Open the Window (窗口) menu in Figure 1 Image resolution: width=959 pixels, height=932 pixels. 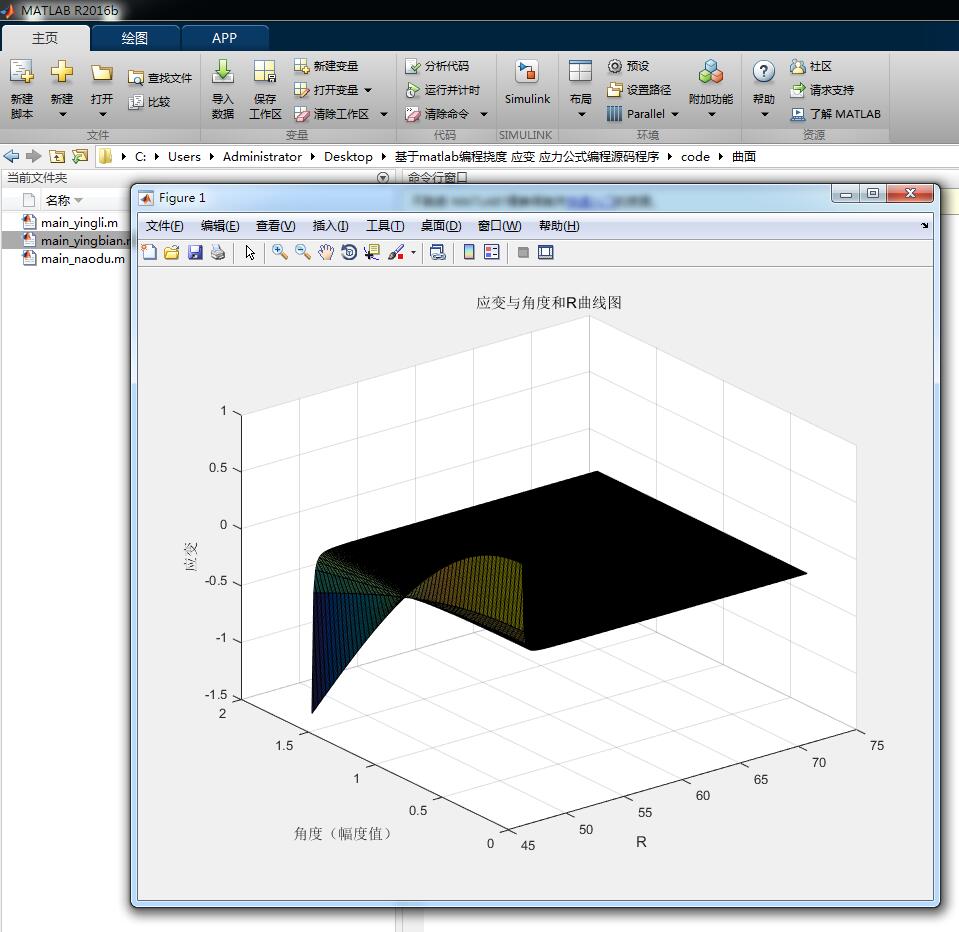[500, 226]
